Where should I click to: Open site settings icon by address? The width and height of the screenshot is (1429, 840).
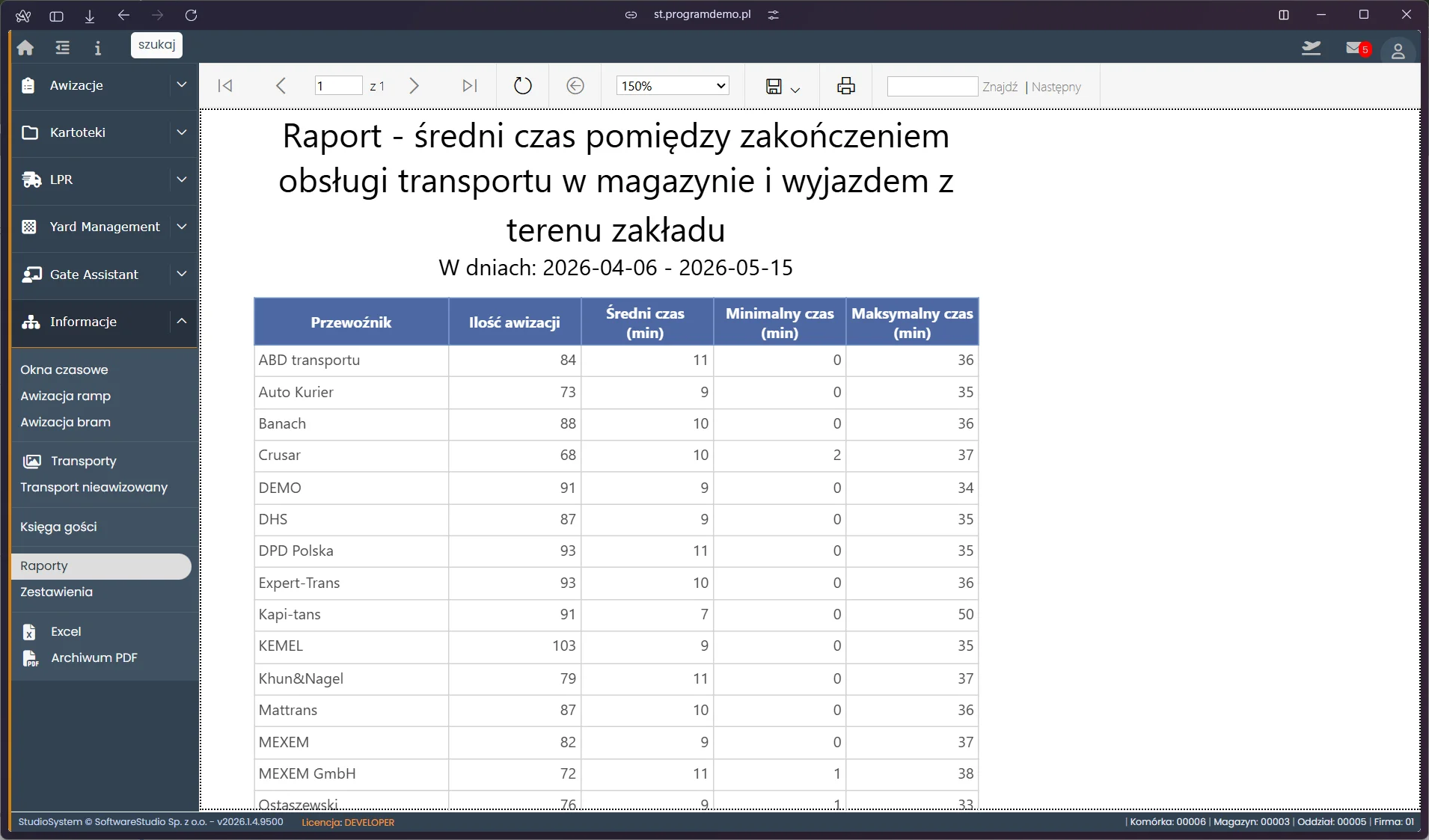click(x=774, y=15)
